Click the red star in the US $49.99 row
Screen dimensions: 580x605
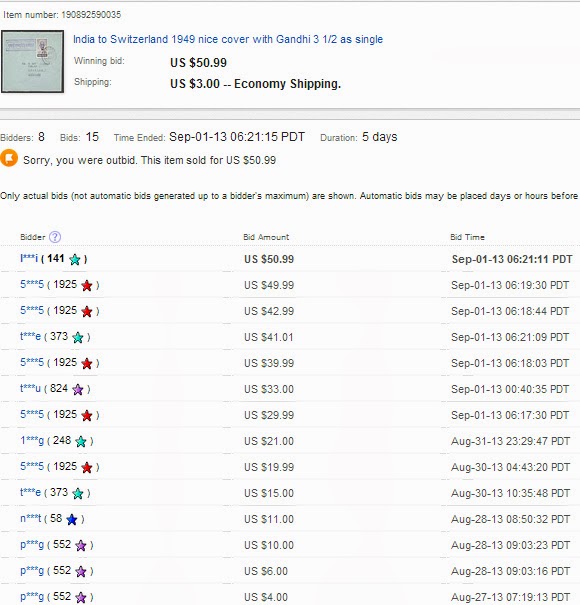click(x=87, y=286)
